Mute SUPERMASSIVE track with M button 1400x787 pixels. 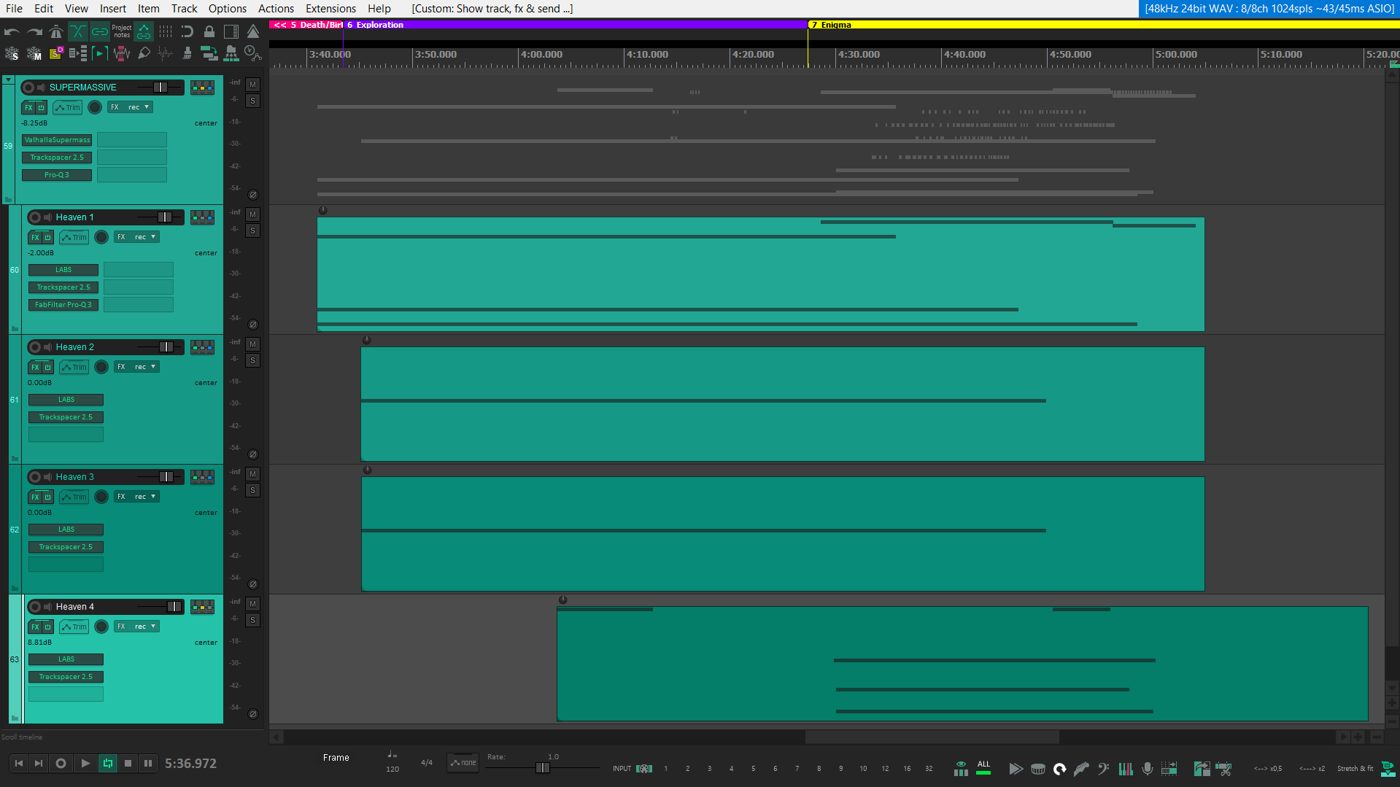[253, 85]
